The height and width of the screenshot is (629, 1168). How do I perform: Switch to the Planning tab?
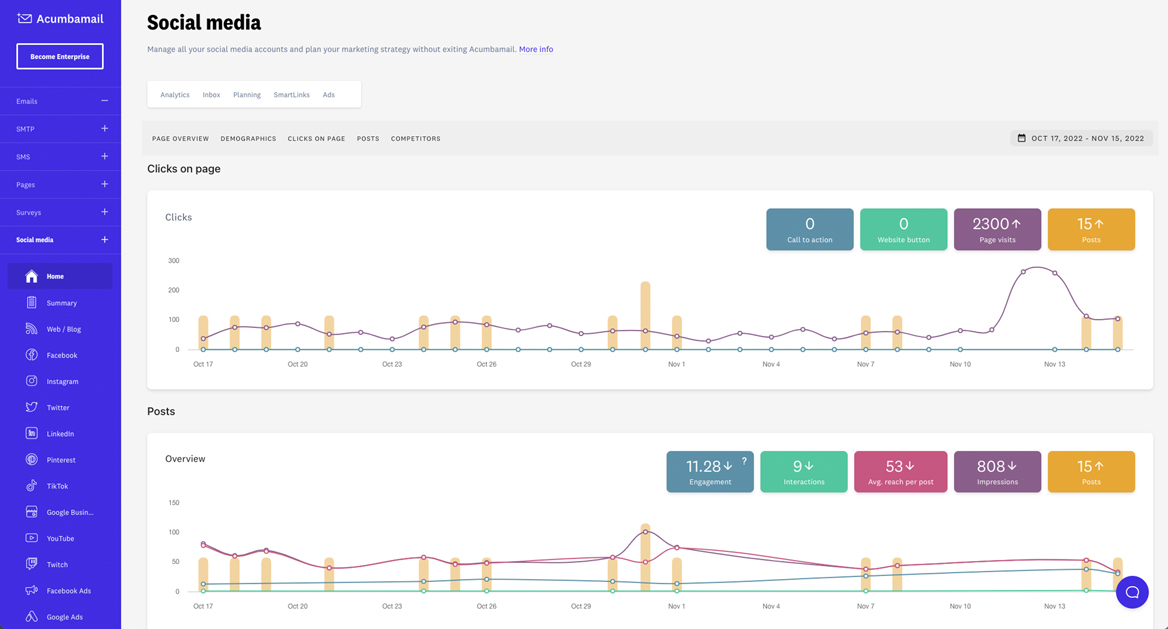[247, 95]
